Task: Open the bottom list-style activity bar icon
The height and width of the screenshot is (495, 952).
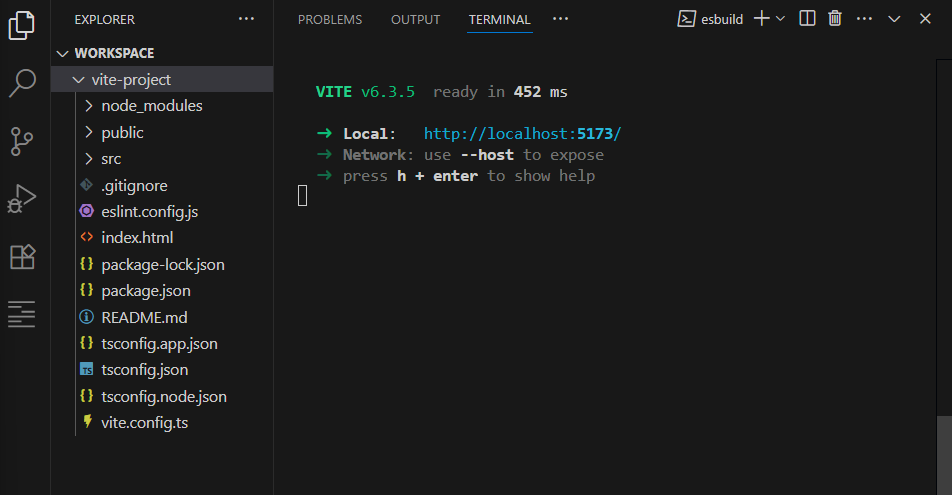Action: [x=21, y=314]
